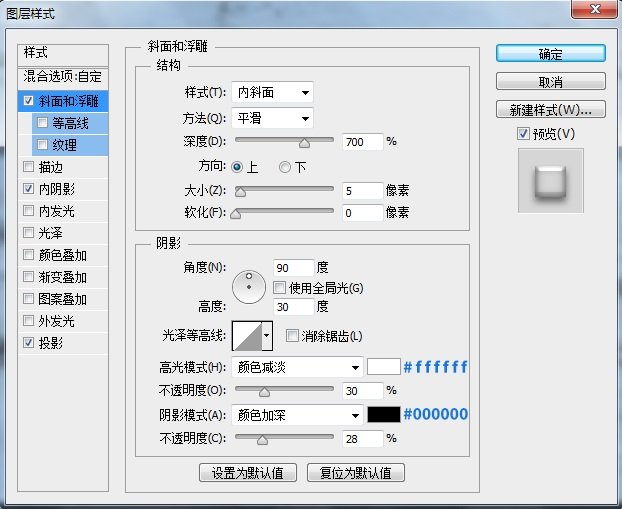
Task: Select the 内发光 list entry
Action: tap(63, 211)
